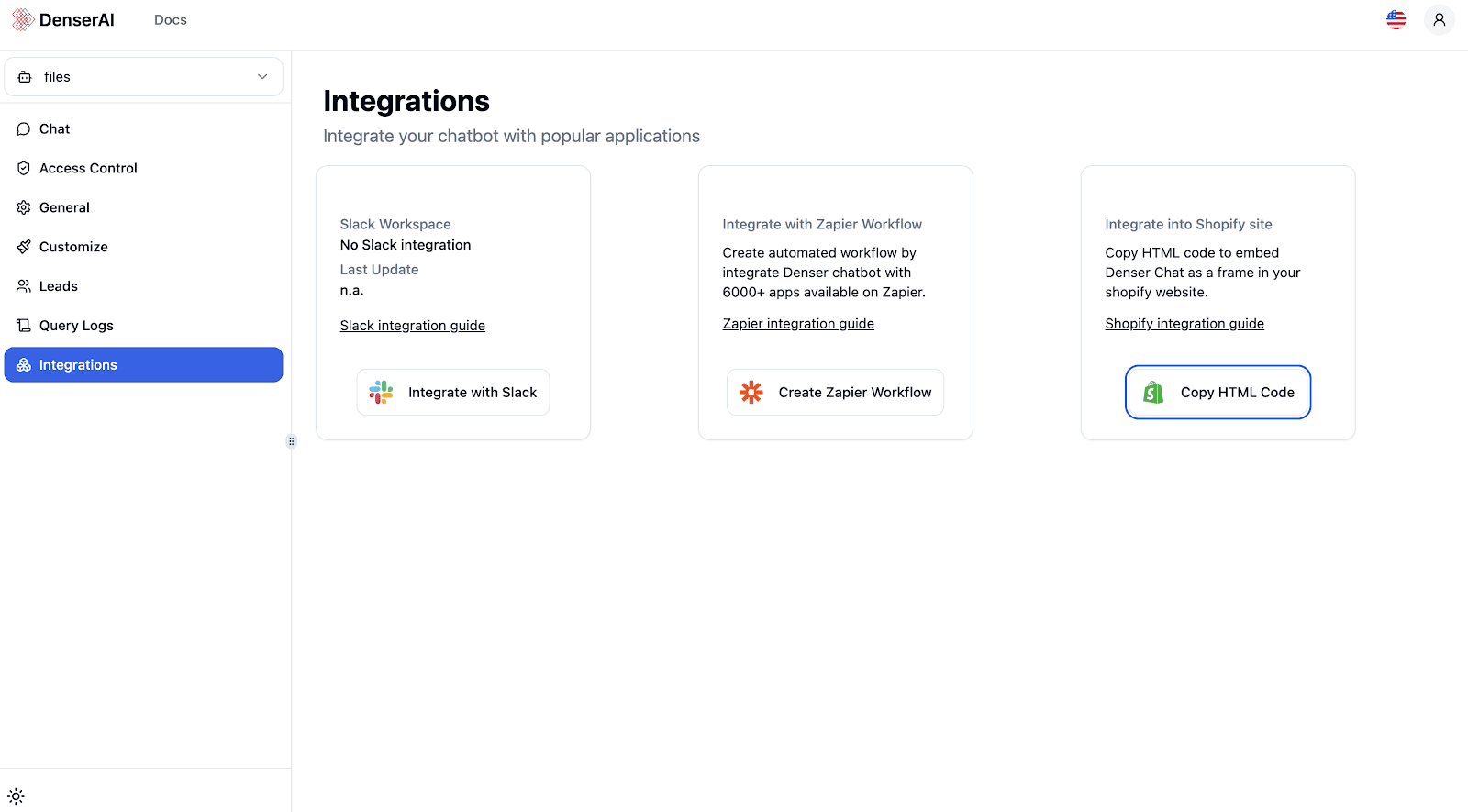Open the Zapier integration guide link
The image size is (1468, 812).
[798, 324]
